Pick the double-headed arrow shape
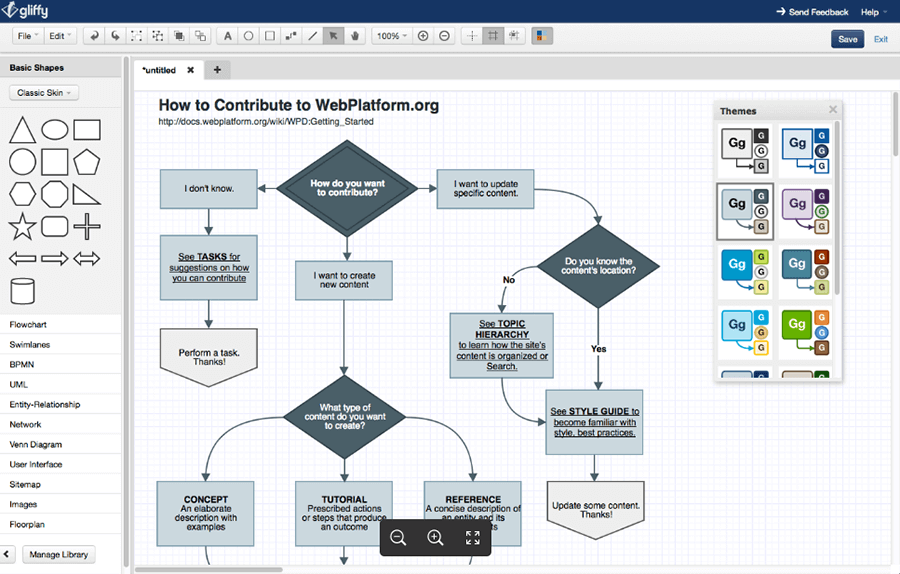This screenshot has height=574, width=900. (x=87, y=259)
